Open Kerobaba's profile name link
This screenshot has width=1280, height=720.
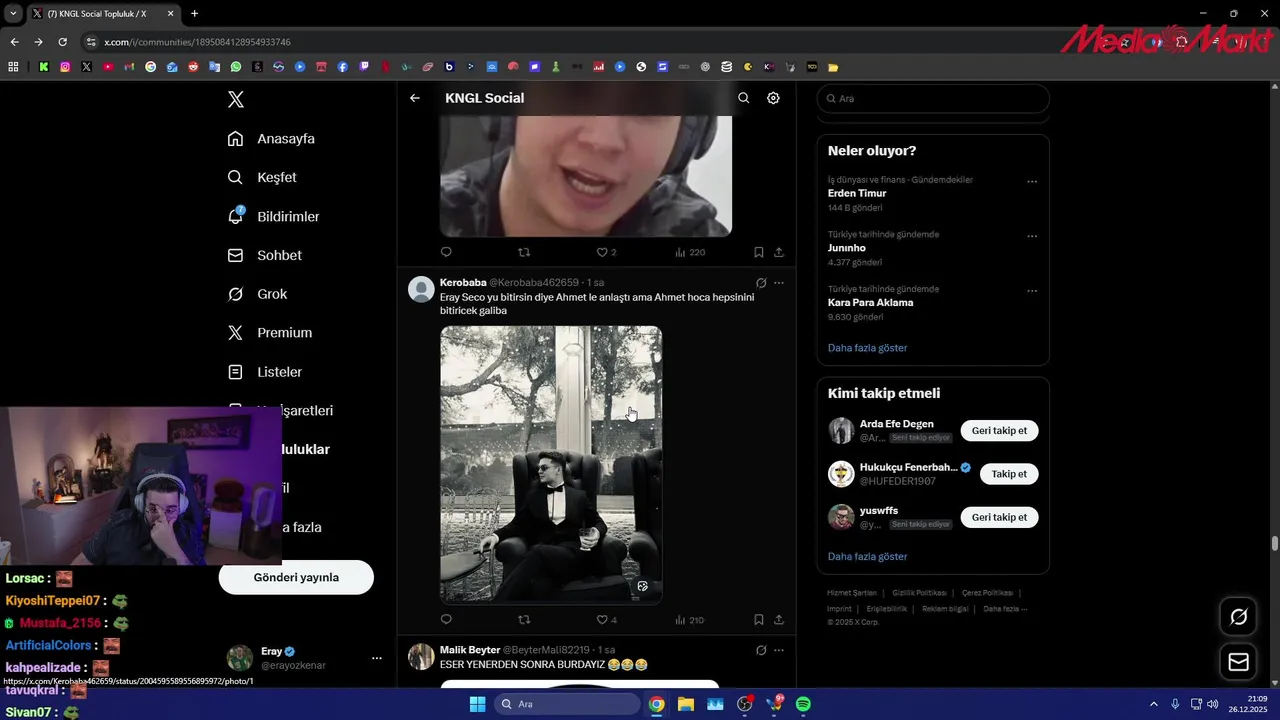463,282
